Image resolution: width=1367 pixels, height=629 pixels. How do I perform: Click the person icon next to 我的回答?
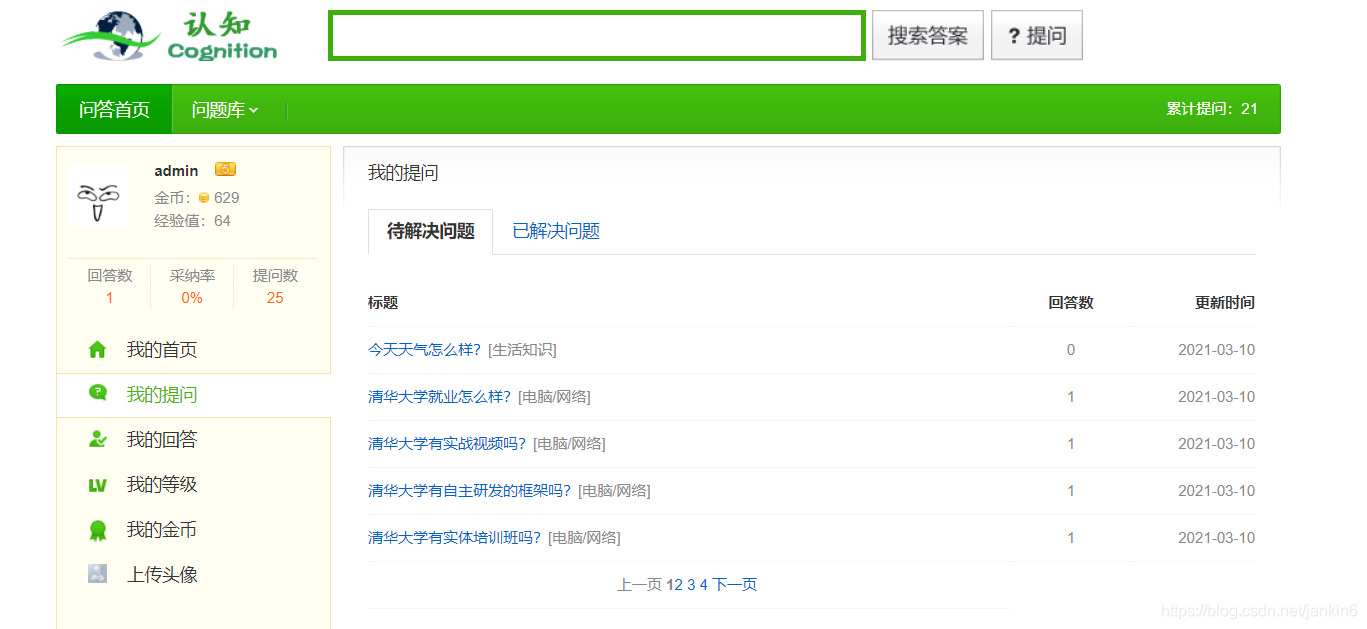tap(97, 439)
